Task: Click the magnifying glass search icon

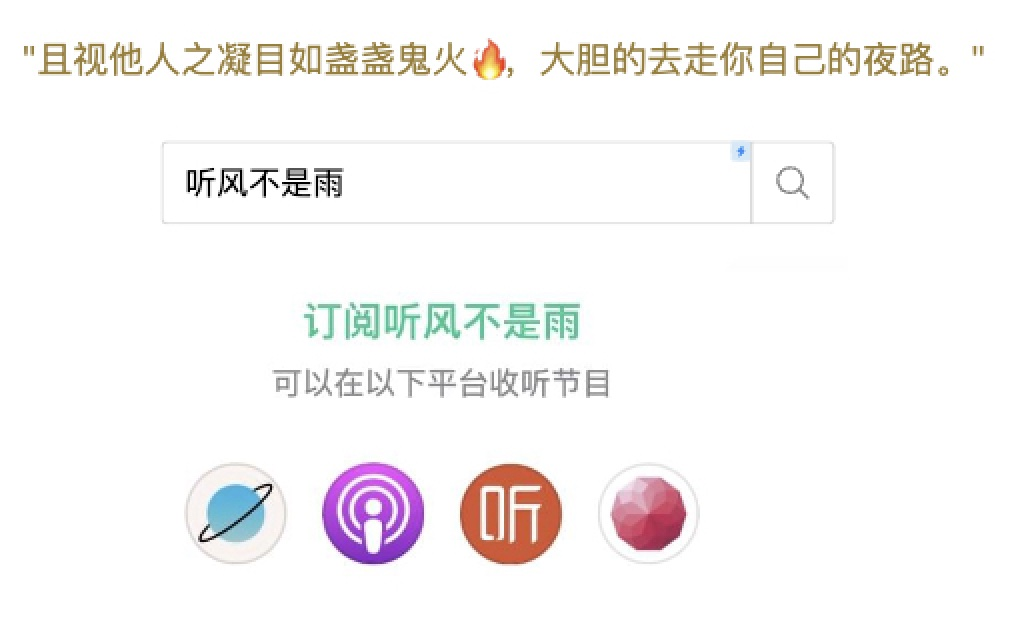Action: pyautogui.click(x=792, y=183)
